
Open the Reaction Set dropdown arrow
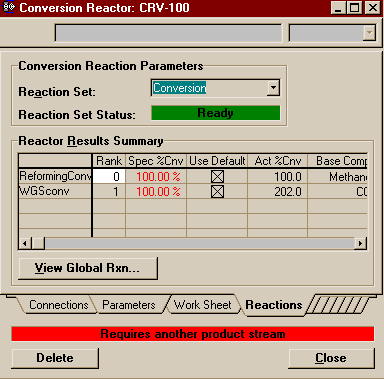tap(273, 88)
